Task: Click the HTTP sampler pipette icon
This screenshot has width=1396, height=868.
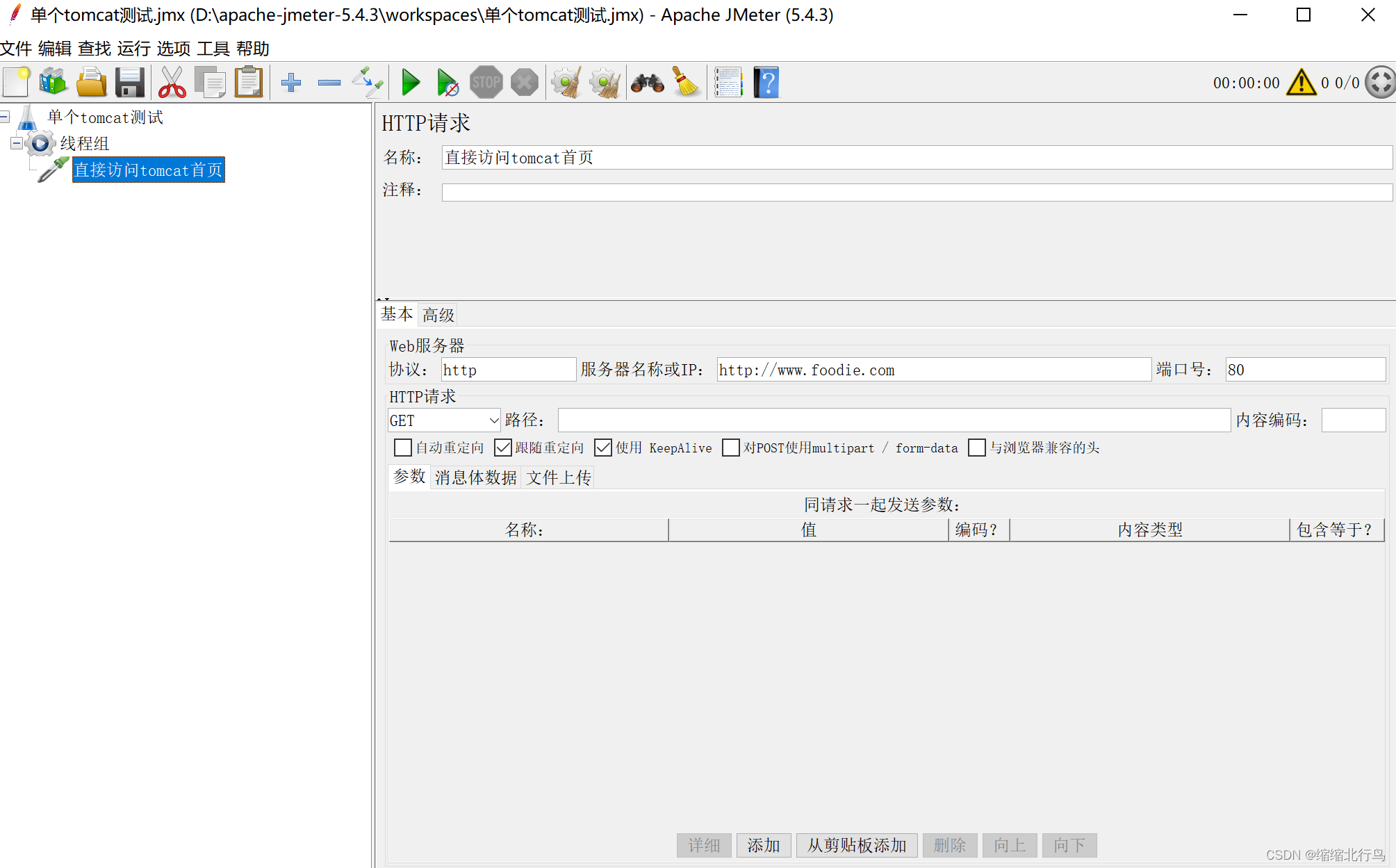Action: [x=53, y=170]
